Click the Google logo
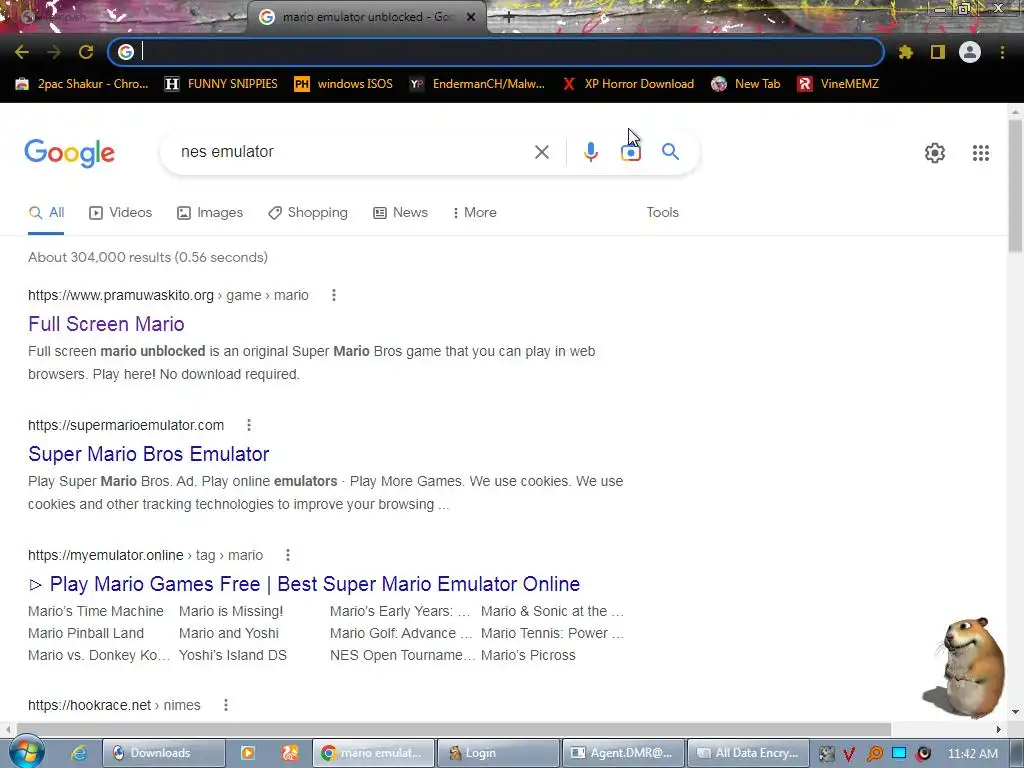1024x768 pixels. (70, 153)
